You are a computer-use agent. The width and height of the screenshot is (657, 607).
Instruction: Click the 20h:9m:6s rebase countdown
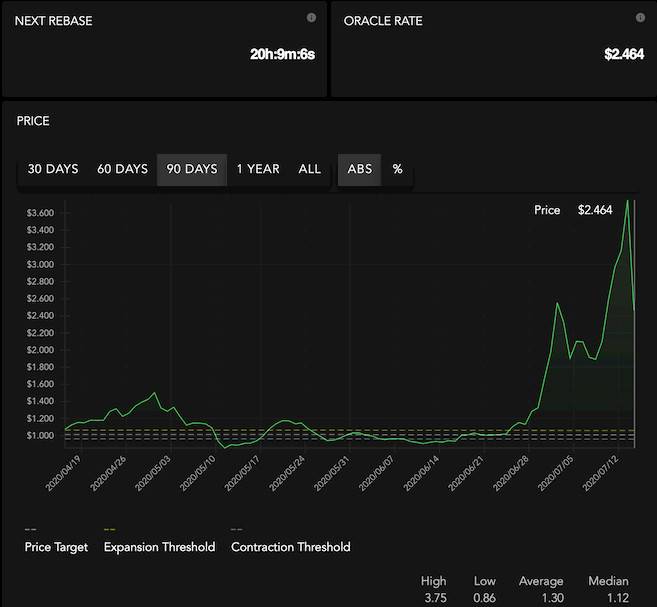click(282, 54)
